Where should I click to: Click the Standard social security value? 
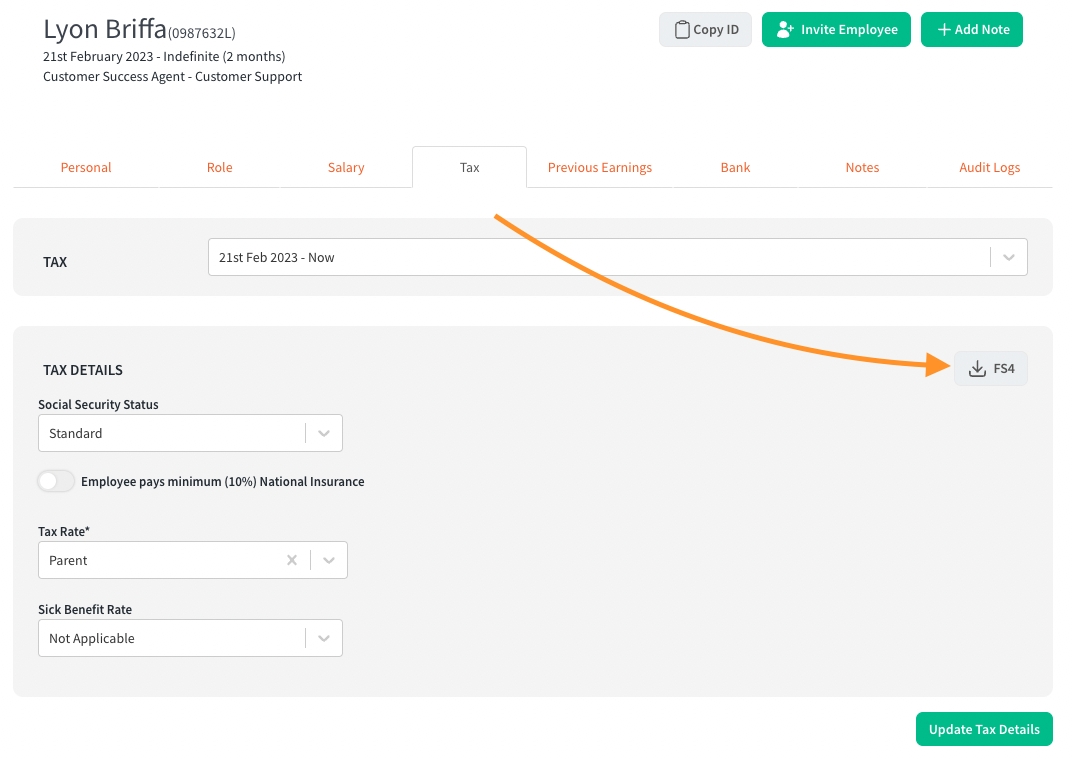(x=75, y=433)
